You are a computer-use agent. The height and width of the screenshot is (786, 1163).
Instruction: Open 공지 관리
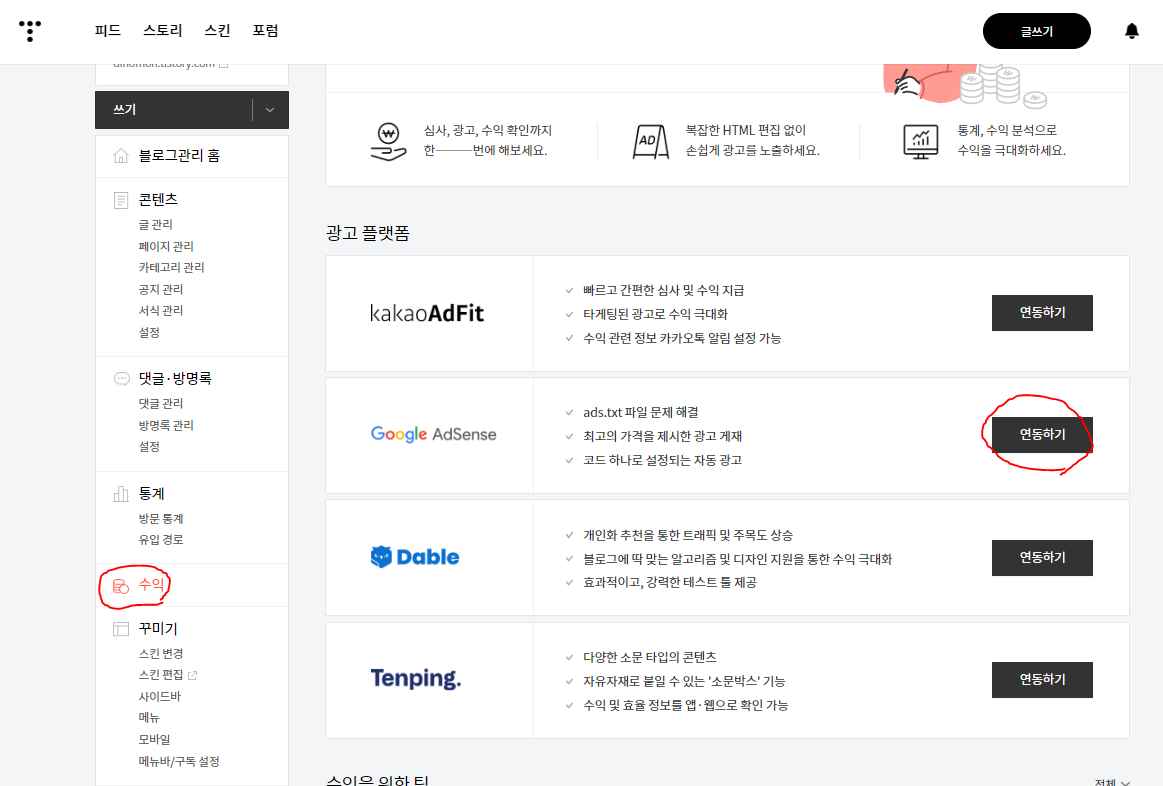click(160, 289)
